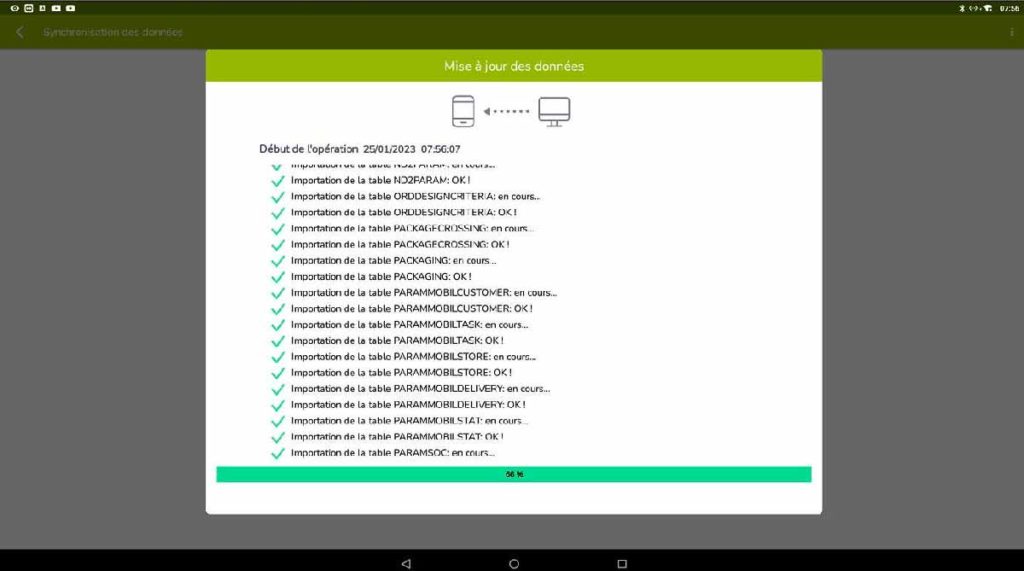Click checkmark beside PARAMMOBILTASK: en cours

point(278,325)
